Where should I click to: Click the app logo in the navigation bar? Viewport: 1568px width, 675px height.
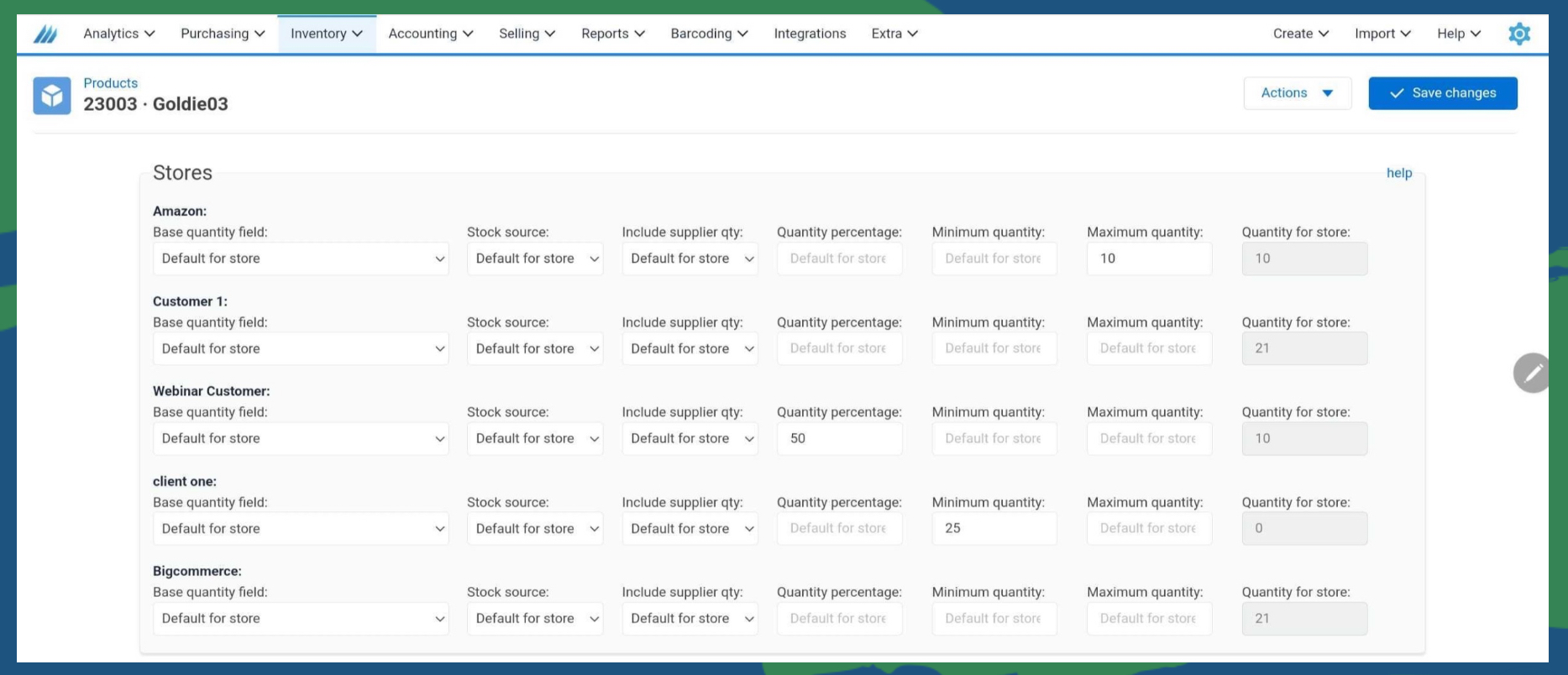tap(45, 34)
